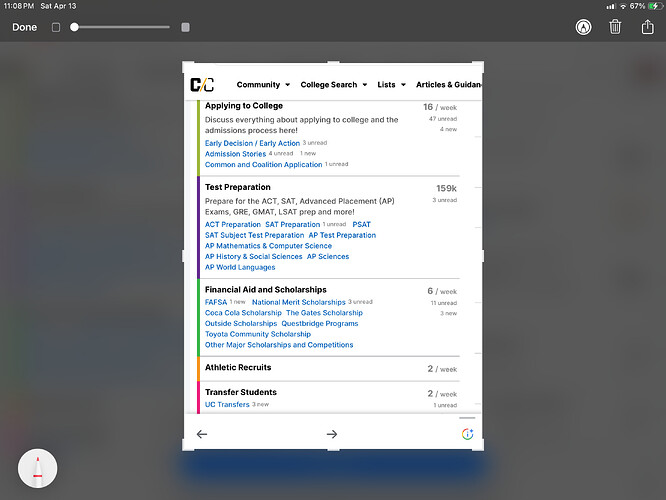Delete screenshot with trash icon

pos(615,27)
